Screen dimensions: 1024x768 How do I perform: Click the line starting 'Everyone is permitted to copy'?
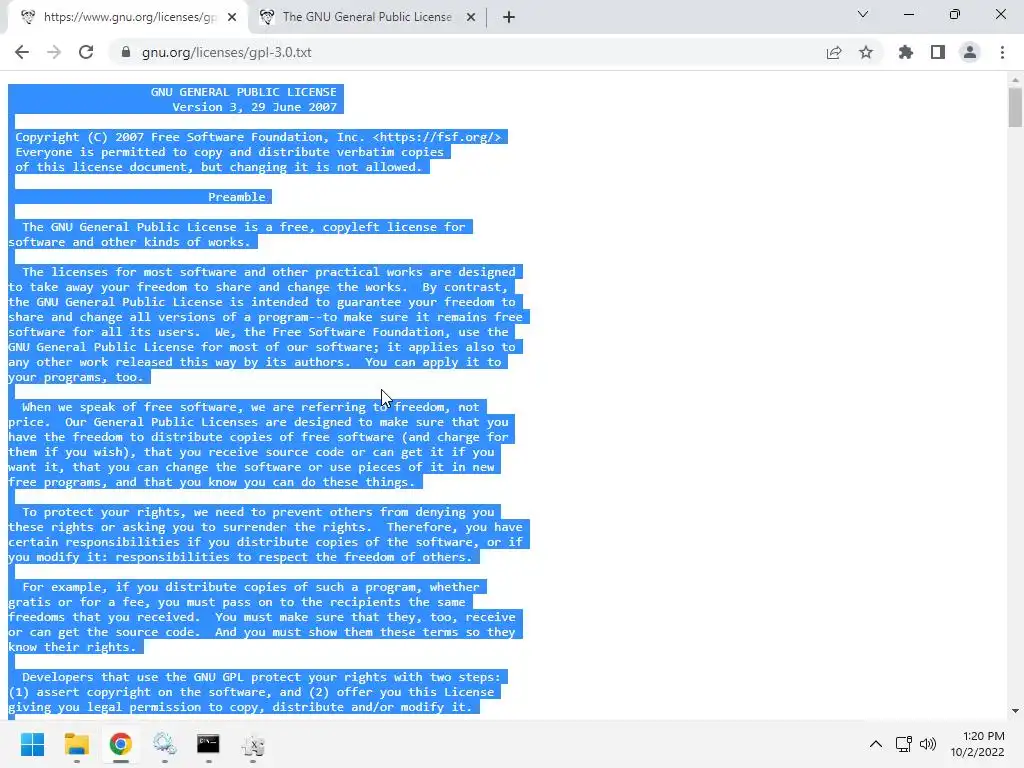pyautogui.click(x=229, y=152)
